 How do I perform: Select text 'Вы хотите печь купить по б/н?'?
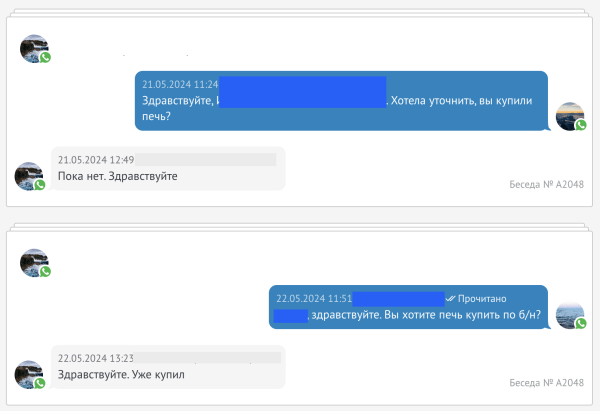[463, 315]
